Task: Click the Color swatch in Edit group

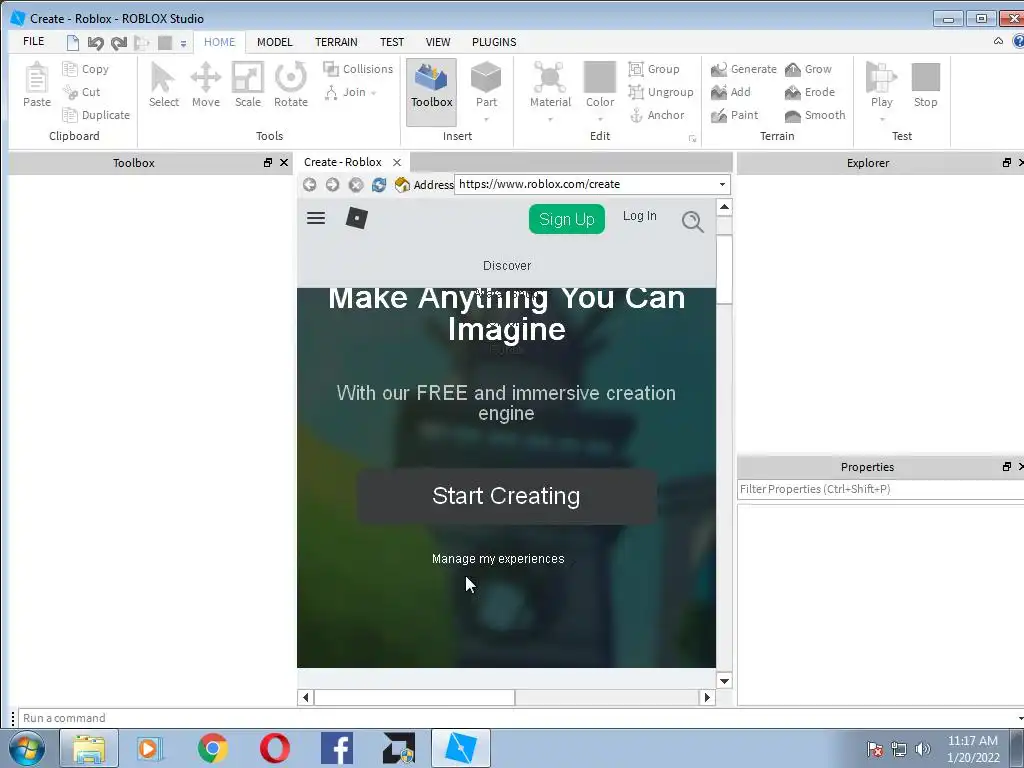Action: coord(600,77)
